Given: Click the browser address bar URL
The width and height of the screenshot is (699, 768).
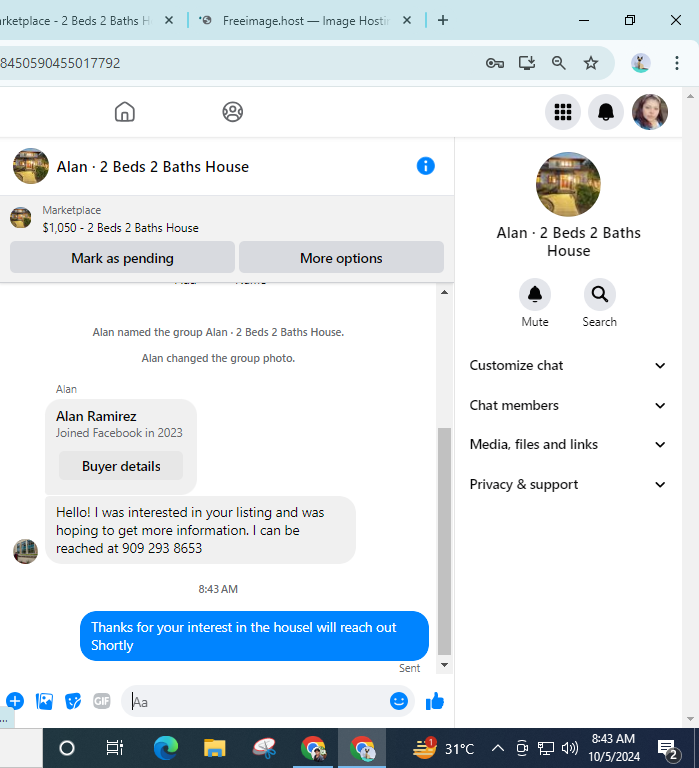Looking at the screenshot, I should coord(60,63).
